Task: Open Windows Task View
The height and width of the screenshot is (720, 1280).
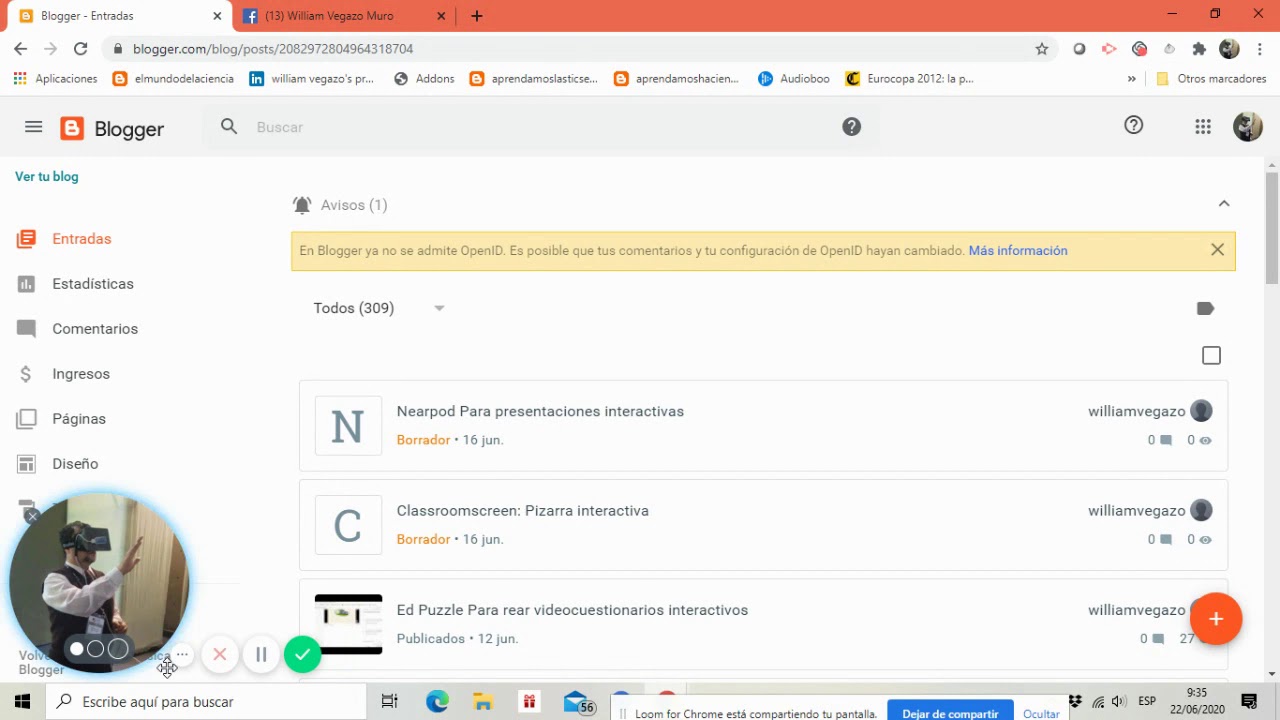Action: 390,702
